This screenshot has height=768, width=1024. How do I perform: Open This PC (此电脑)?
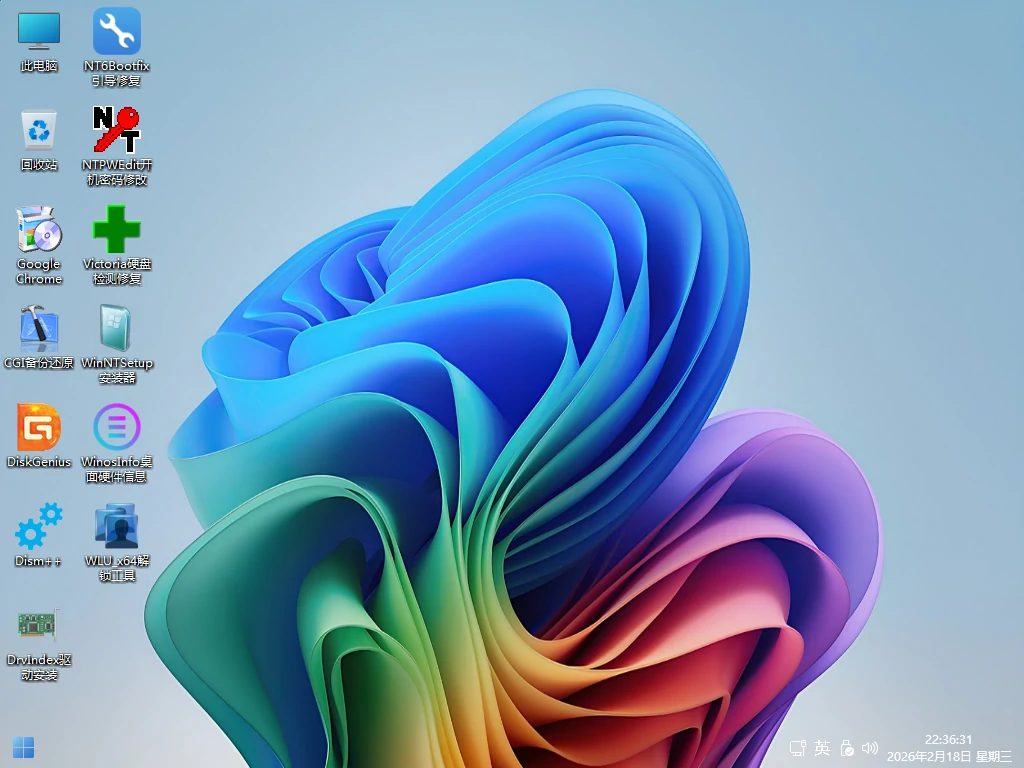click(38, 40)
